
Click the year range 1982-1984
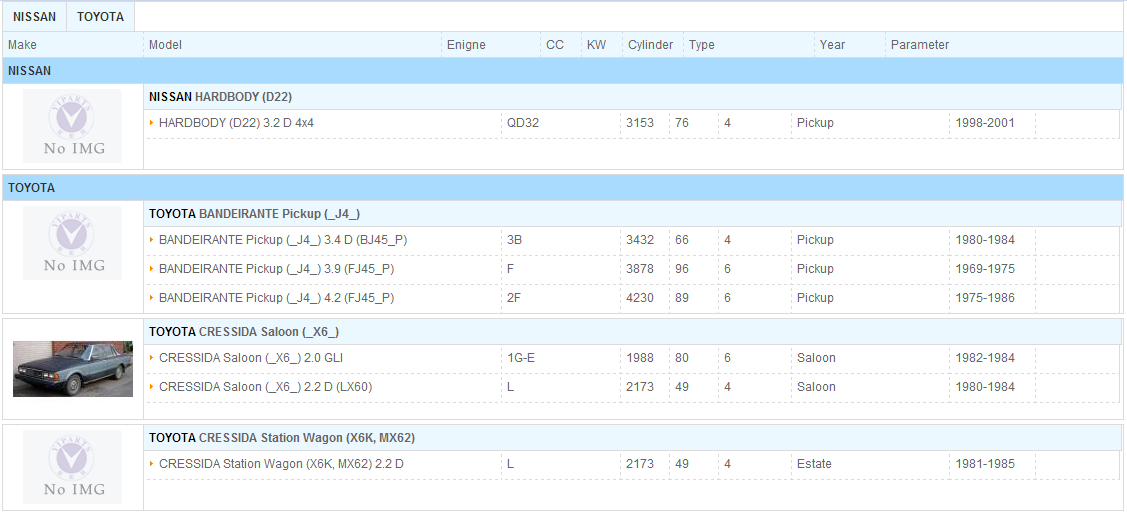point(985,358)
